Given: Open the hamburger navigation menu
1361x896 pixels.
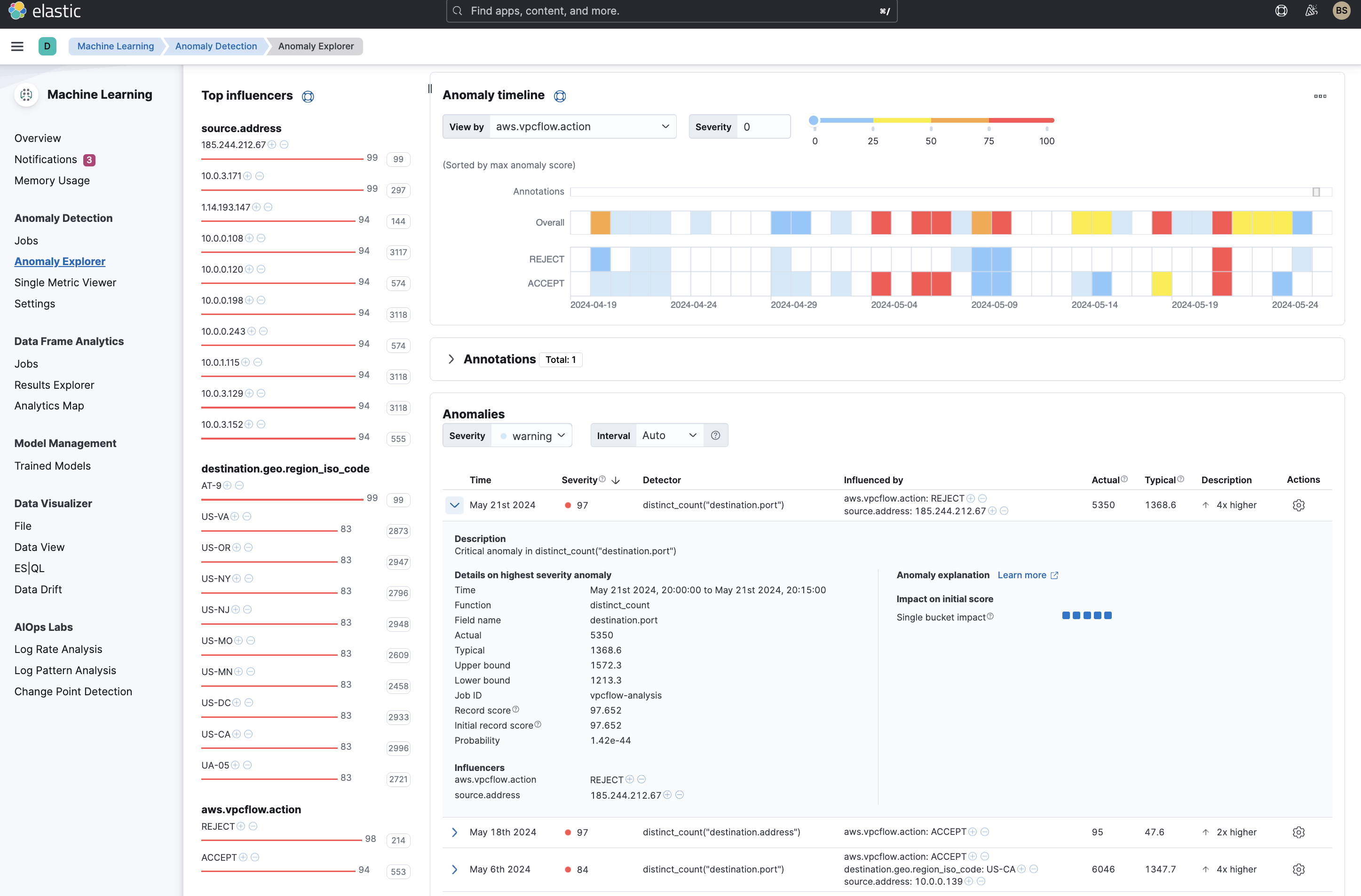Looking at the screenshot, I should (x=17, y=47).
